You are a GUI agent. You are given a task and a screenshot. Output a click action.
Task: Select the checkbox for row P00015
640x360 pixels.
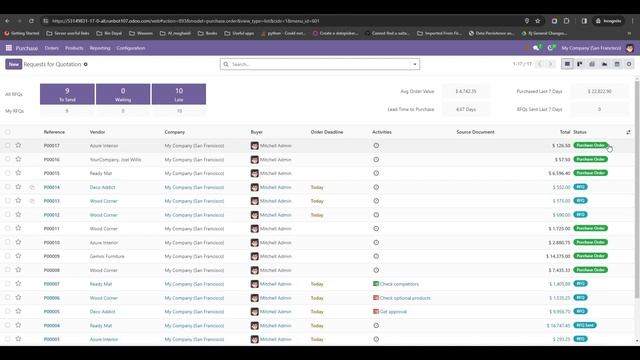click(8, 173)
